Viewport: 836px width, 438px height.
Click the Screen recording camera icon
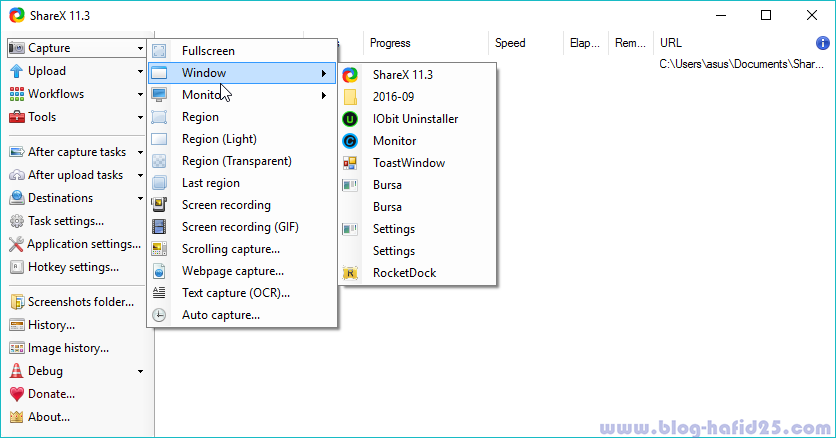[159, 205]
